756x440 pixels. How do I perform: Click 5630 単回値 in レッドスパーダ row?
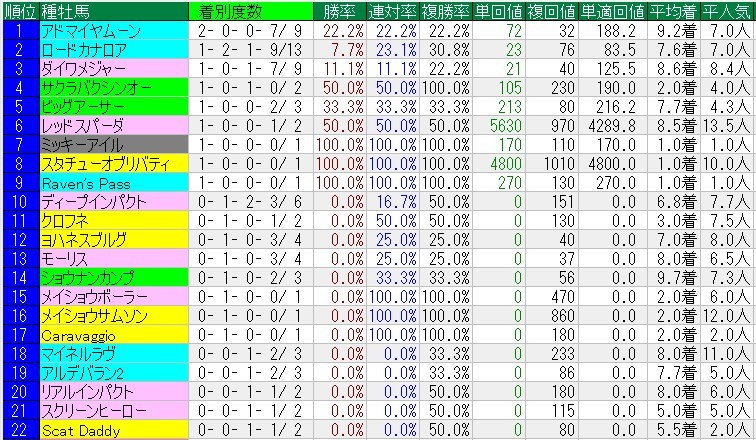tap(506, 126)
